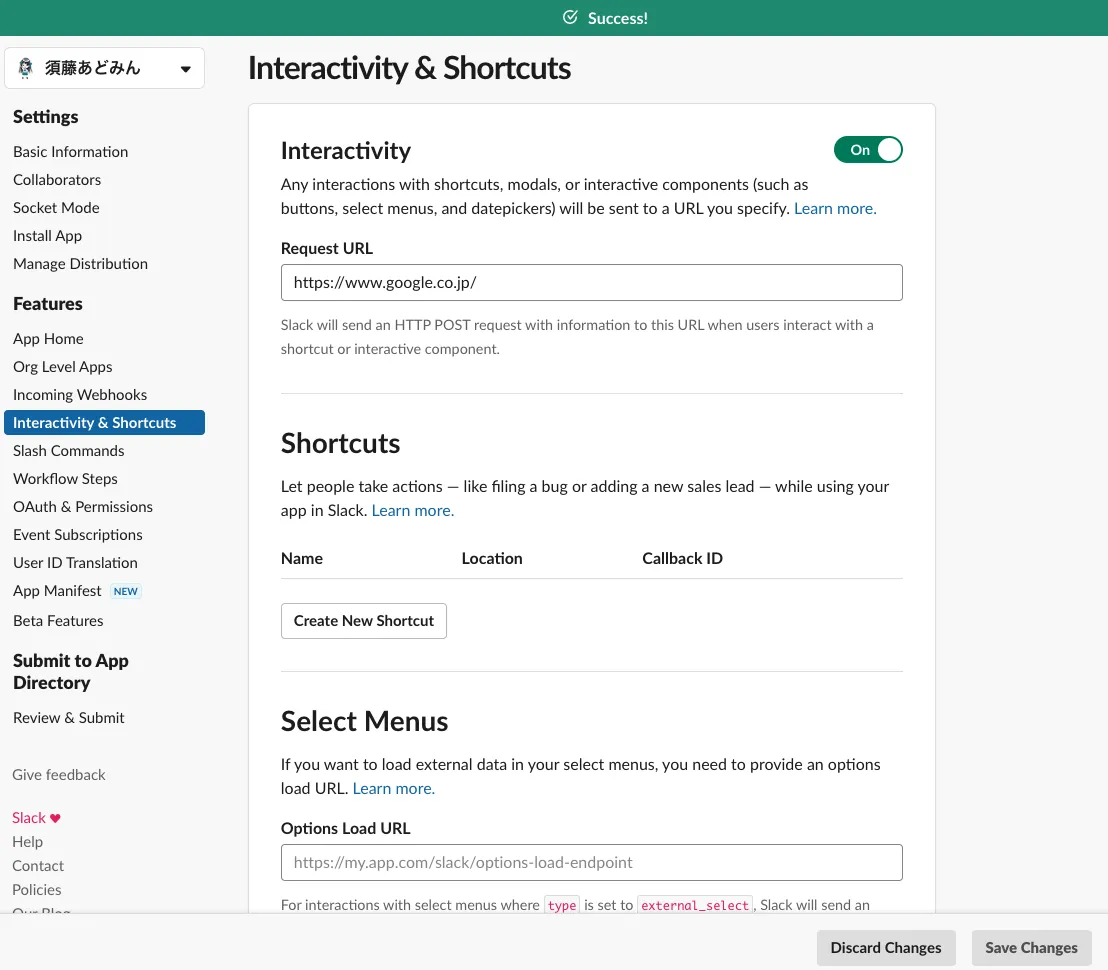Select Event Subscriptions from Features
1108x970 pixels.
coord(78,535)
